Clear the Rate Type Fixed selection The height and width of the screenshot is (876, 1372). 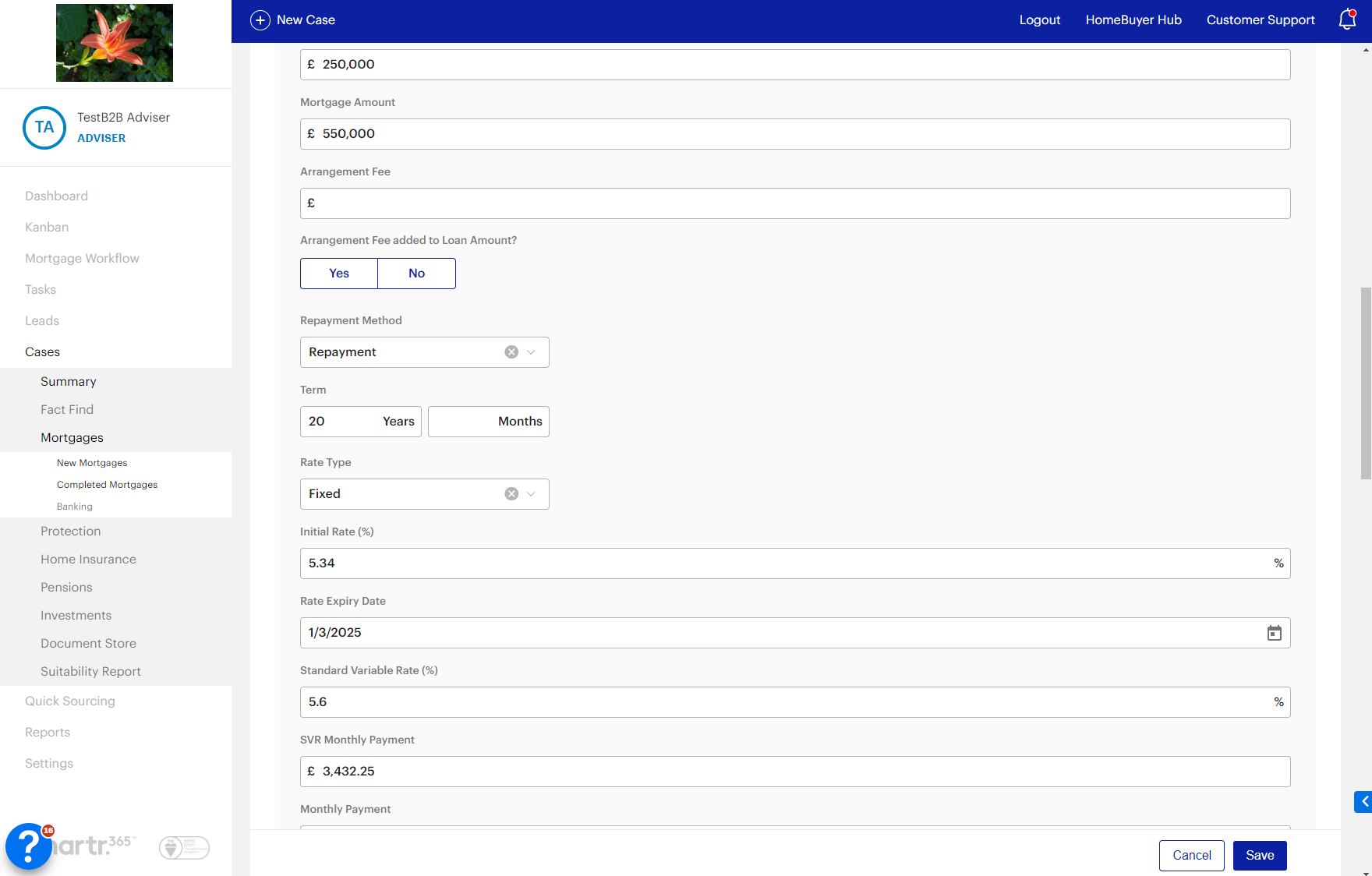(511, 494)
